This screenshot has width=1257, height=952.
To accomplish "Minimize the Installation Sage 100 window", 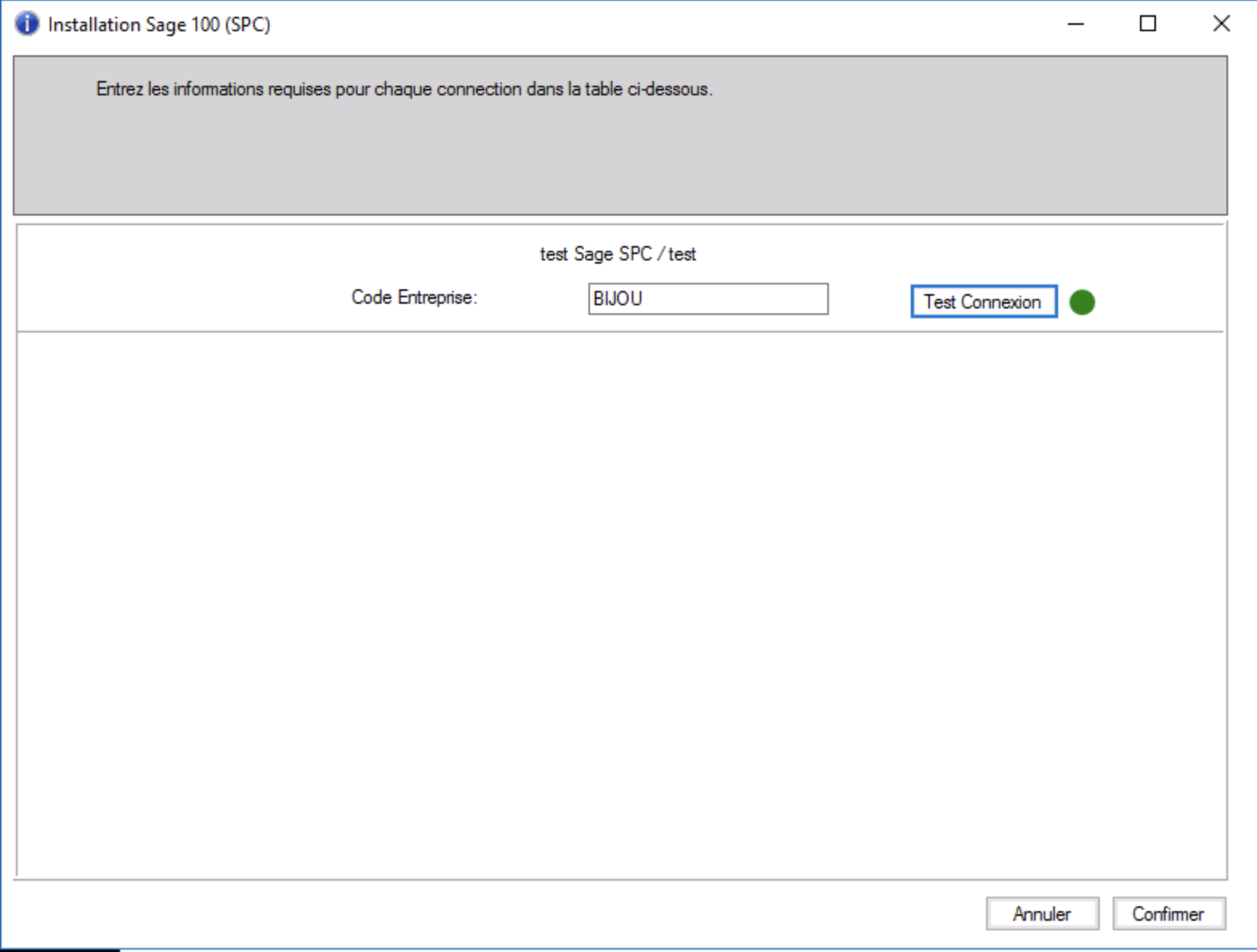I will click(1076, 24).
